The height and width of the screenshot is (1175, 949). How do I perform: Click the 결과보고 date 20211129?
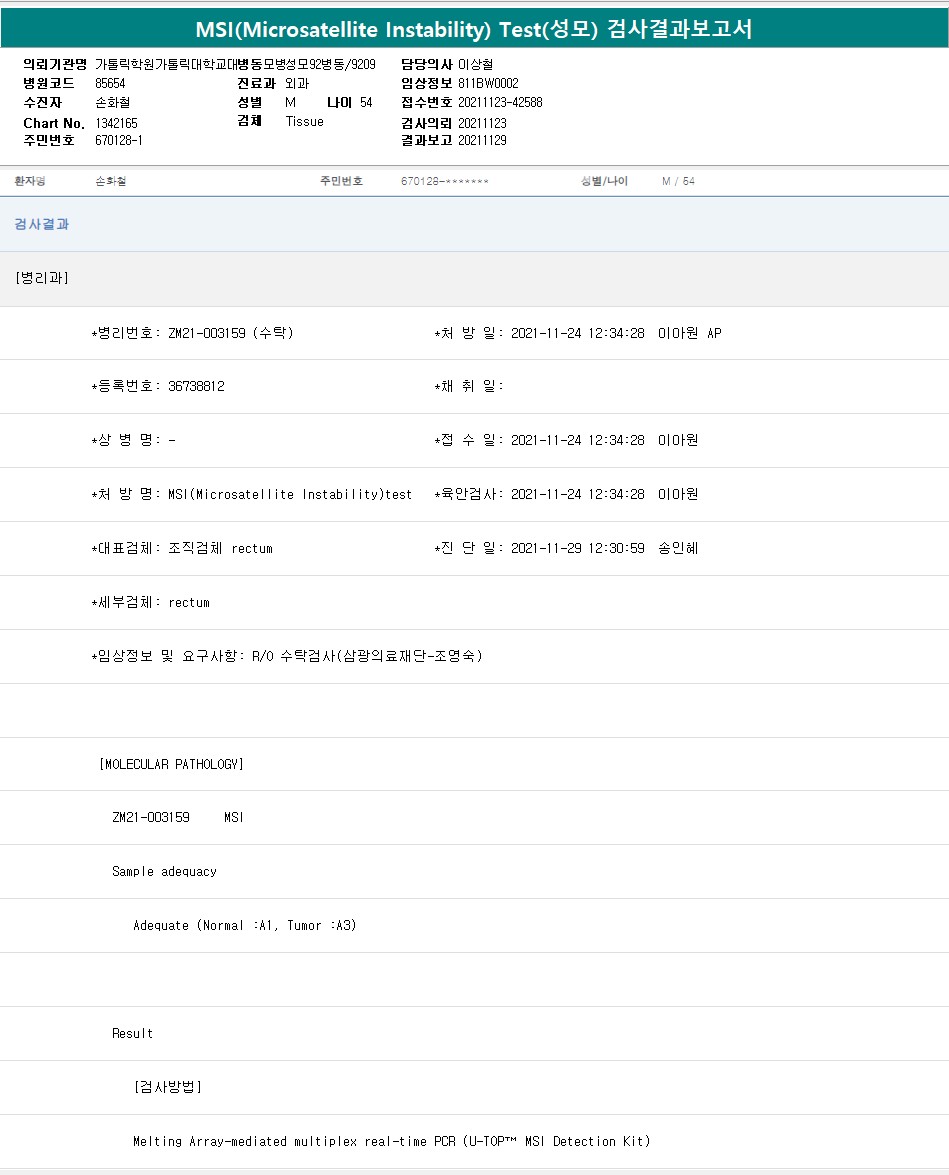[482, 140]
